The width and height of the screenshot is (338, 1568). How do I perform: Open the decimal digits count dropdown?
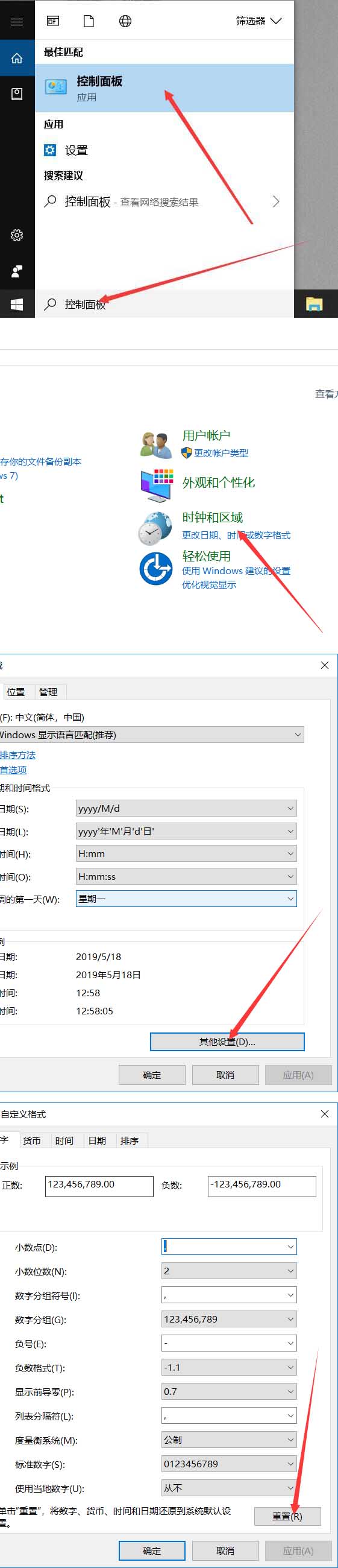coord(229,1271)
